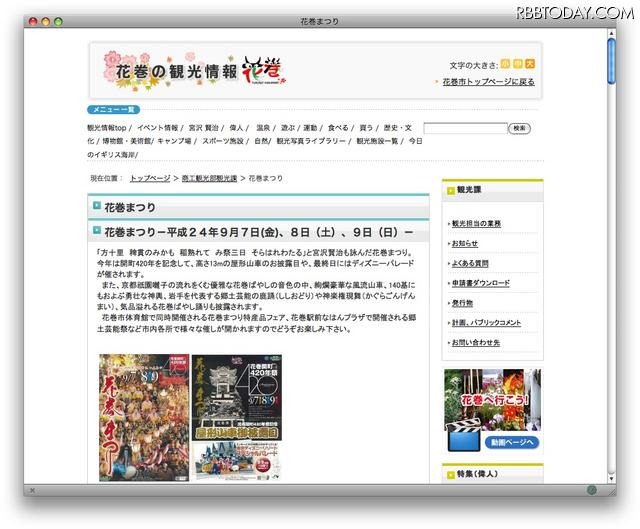
Task: Click the scroll up arrow
Action: pos(611,33)
